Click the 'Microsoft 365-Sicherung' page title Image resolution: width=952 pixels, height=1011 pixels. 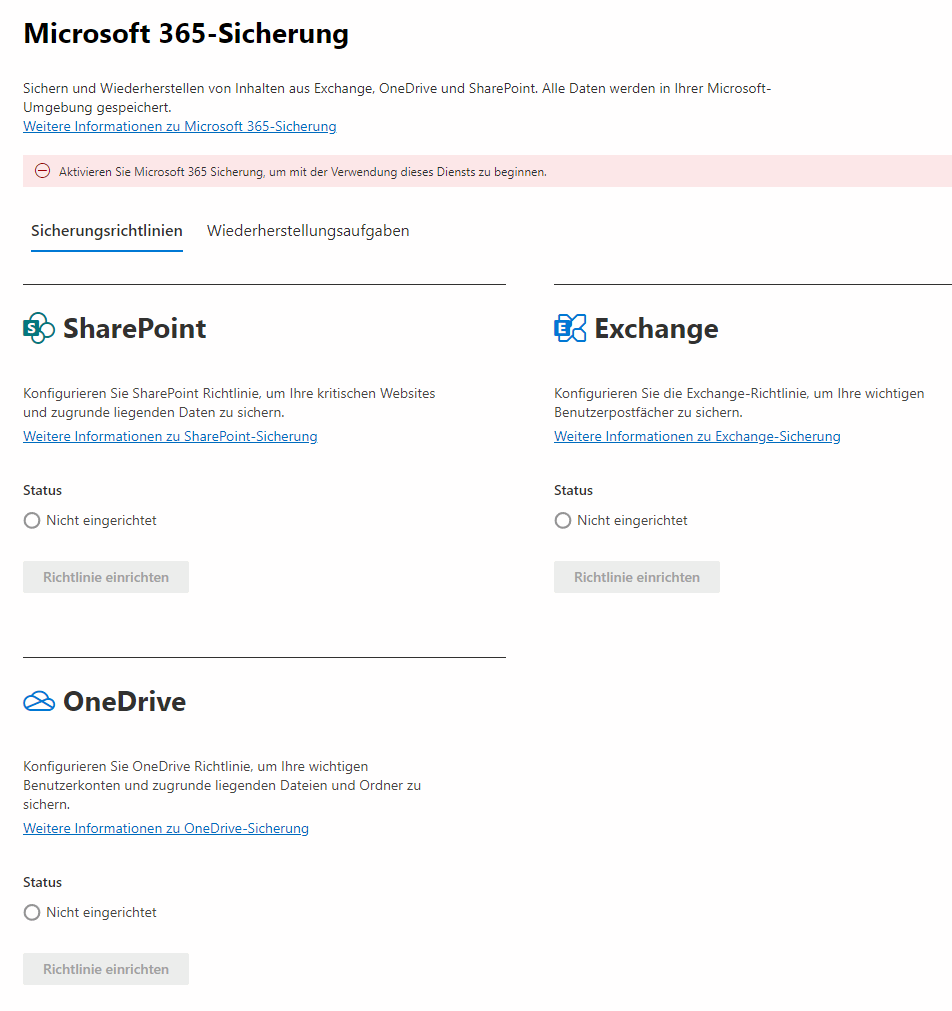tap(186, 33)
